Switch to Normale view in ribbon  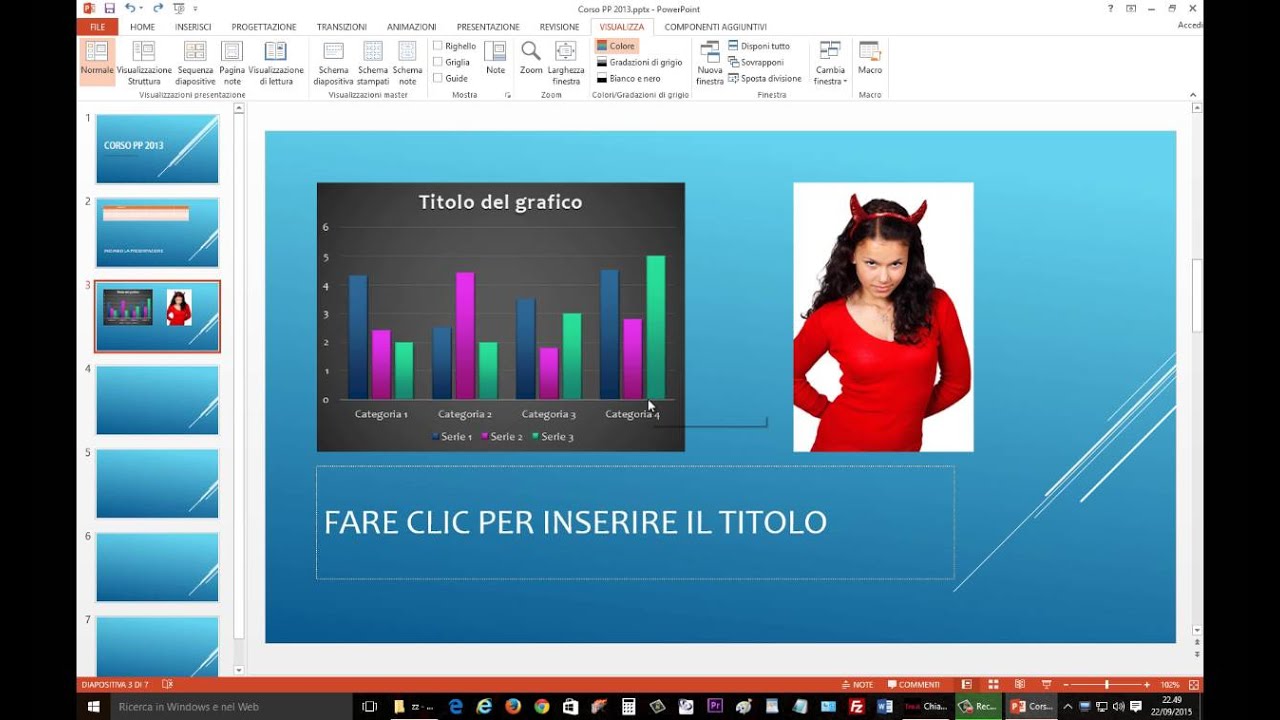(97, 60)
